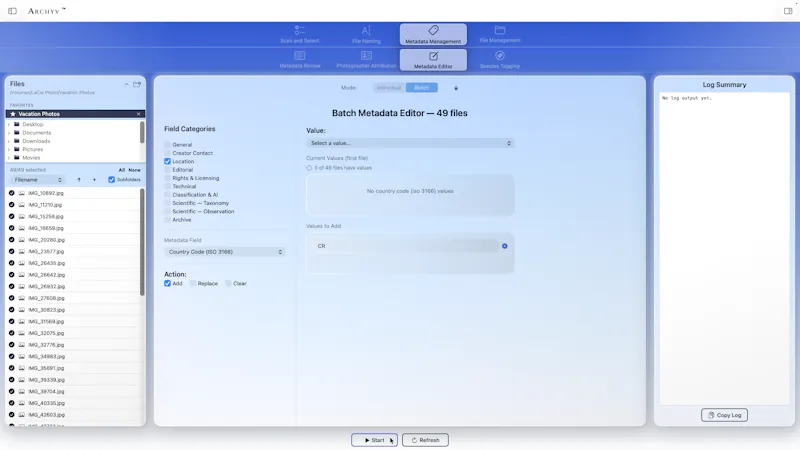Viewport: 800px width, 450px height.
Task: Select the Metadata Editor tool
Action: (433, 60)
